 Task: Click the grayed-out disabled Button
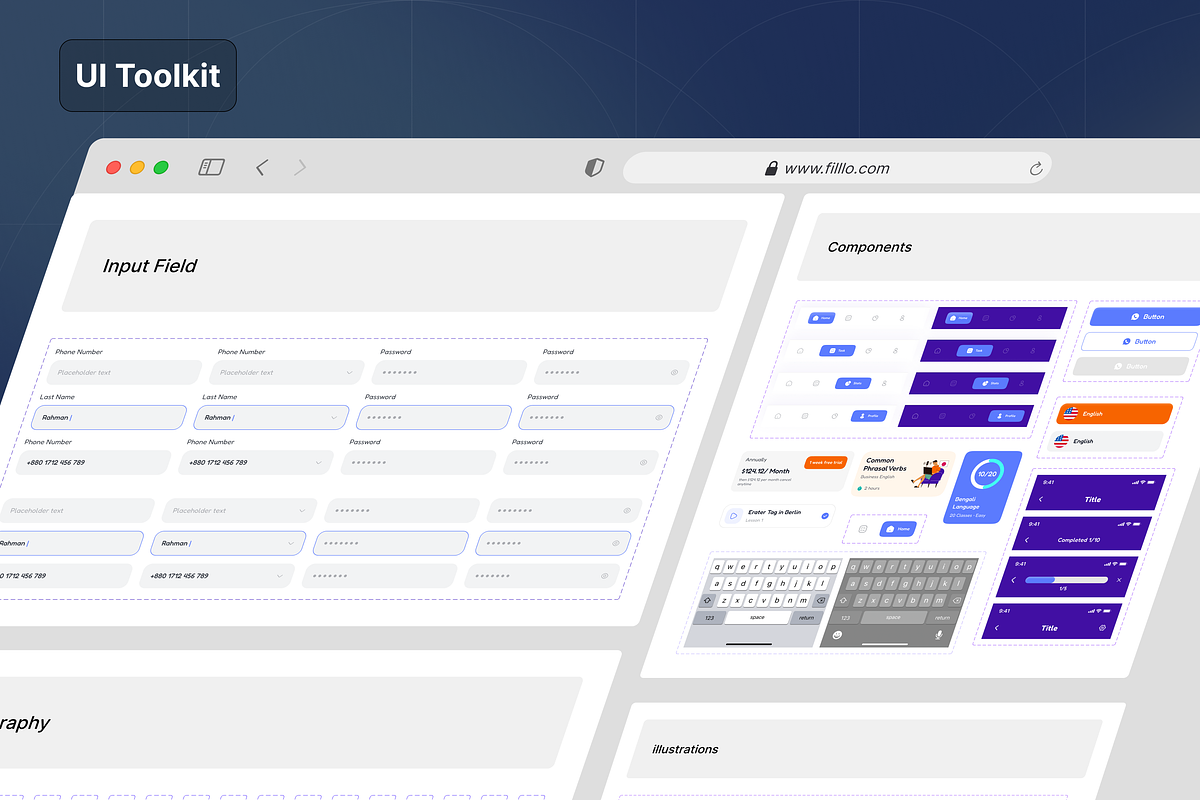(1131, 366)
